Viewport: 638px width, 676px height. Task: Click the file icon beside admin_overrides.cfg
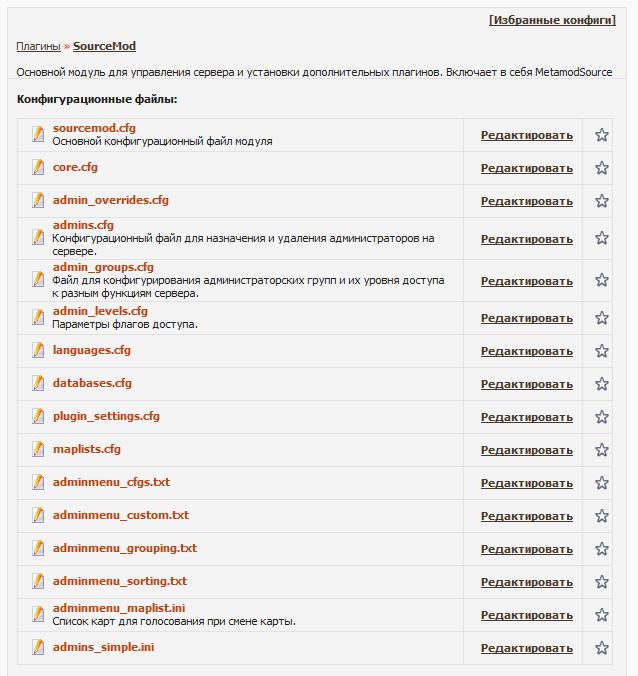(x=38, y=200)
